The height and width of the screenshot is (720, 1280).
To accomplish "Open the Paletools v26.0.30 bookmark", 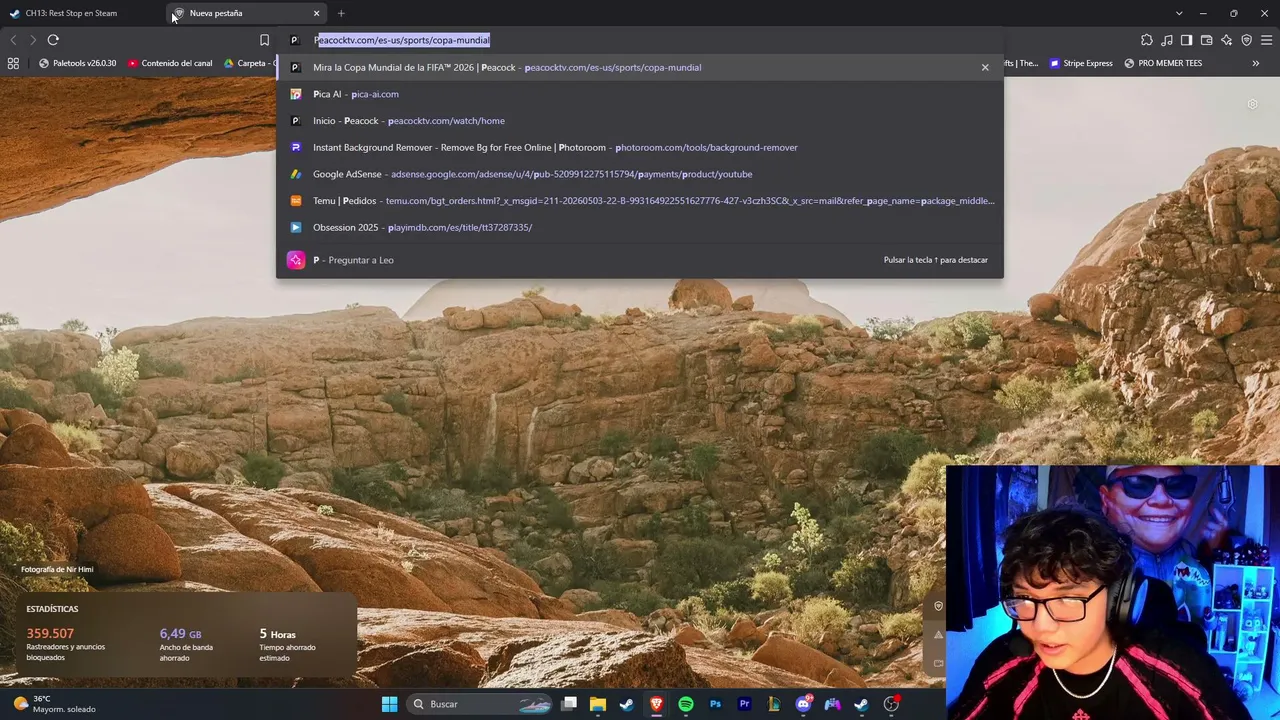I will click(x=77, y=63).
